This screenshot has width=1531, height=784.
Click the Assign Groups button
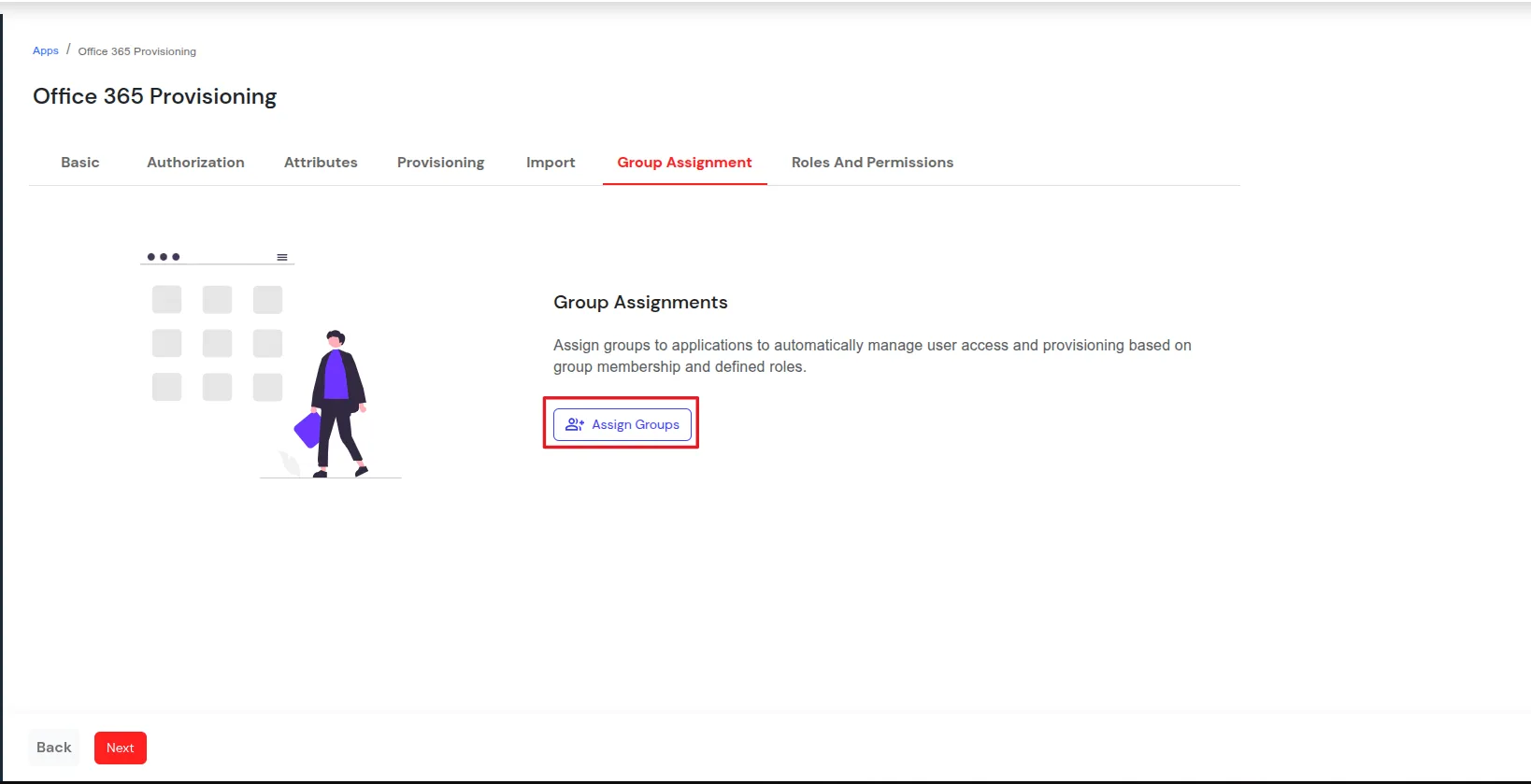coord(622,424)
